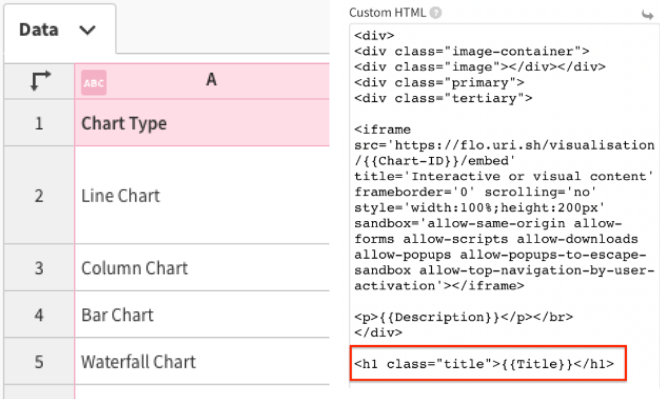
Task: Click the transpose rows/columns arrow icon
Action: 40,80
